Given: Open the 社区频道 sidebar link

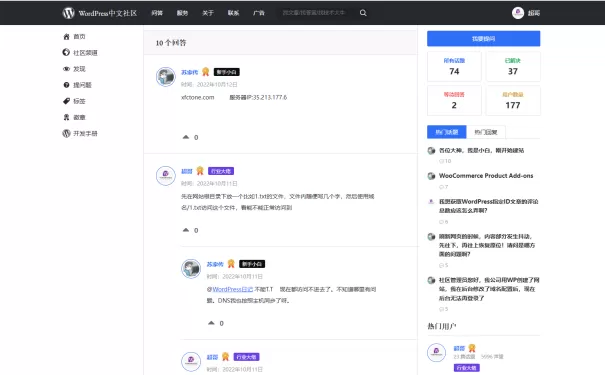Looking at the screenshot, I should (x=85, y=52).
